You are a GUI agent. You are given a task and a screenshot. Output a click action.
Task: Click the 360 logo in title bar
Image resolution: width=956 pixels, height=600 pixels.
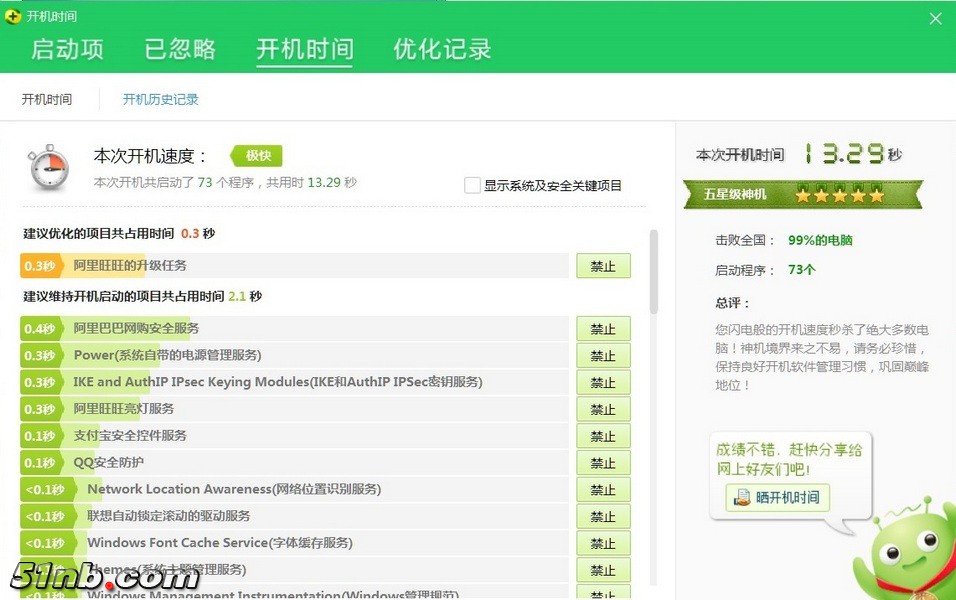click(13, 17)
